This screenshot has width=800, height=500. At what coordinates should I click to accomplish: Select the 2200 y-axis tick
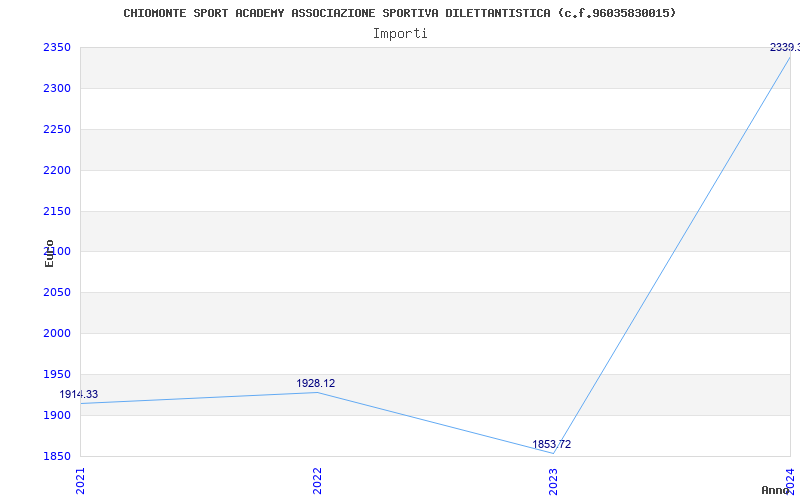point(57,170)
